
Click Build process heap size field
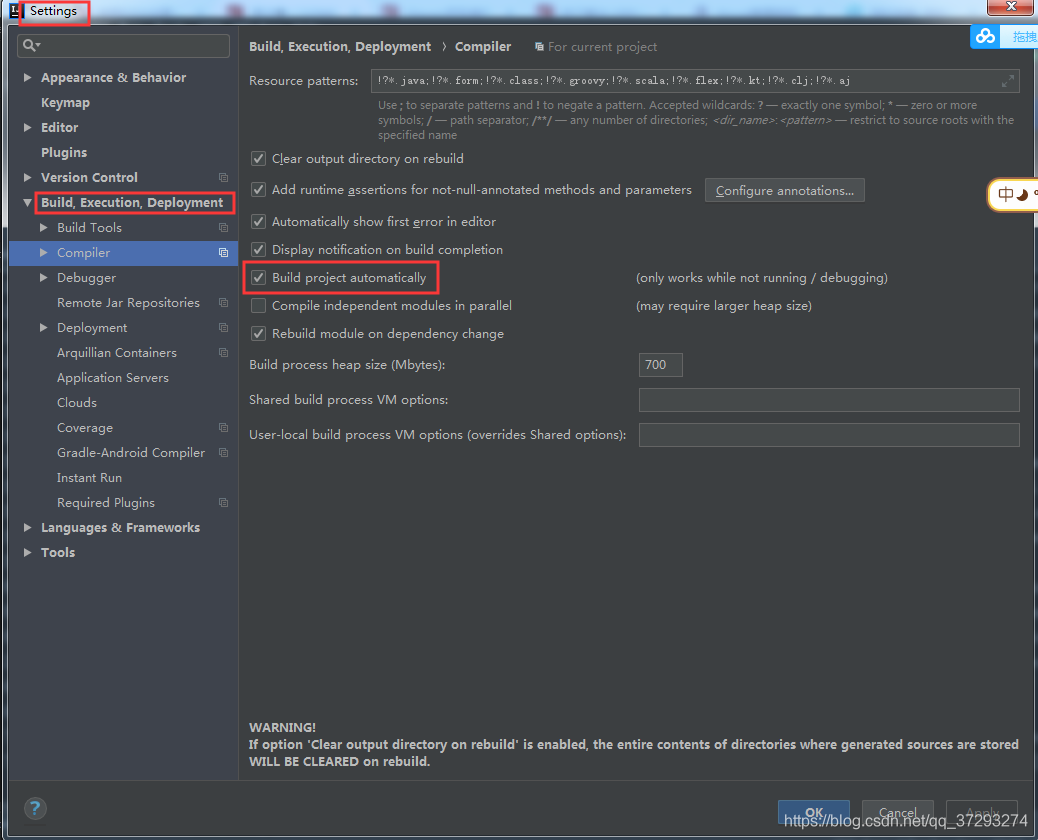pyautogui.click(x=660, y=365)
